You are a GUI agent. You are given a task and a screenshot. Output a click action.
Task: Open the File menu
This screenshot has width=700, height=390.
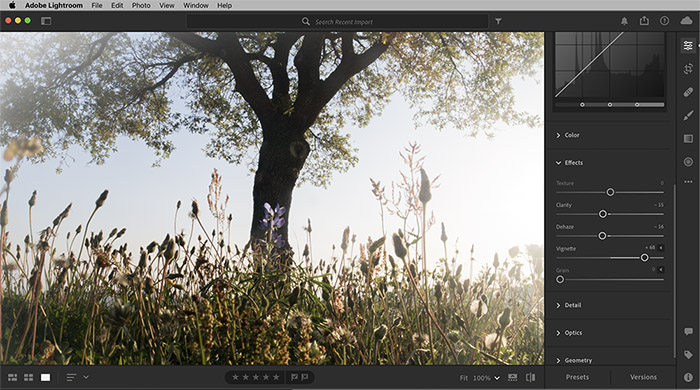97,5
